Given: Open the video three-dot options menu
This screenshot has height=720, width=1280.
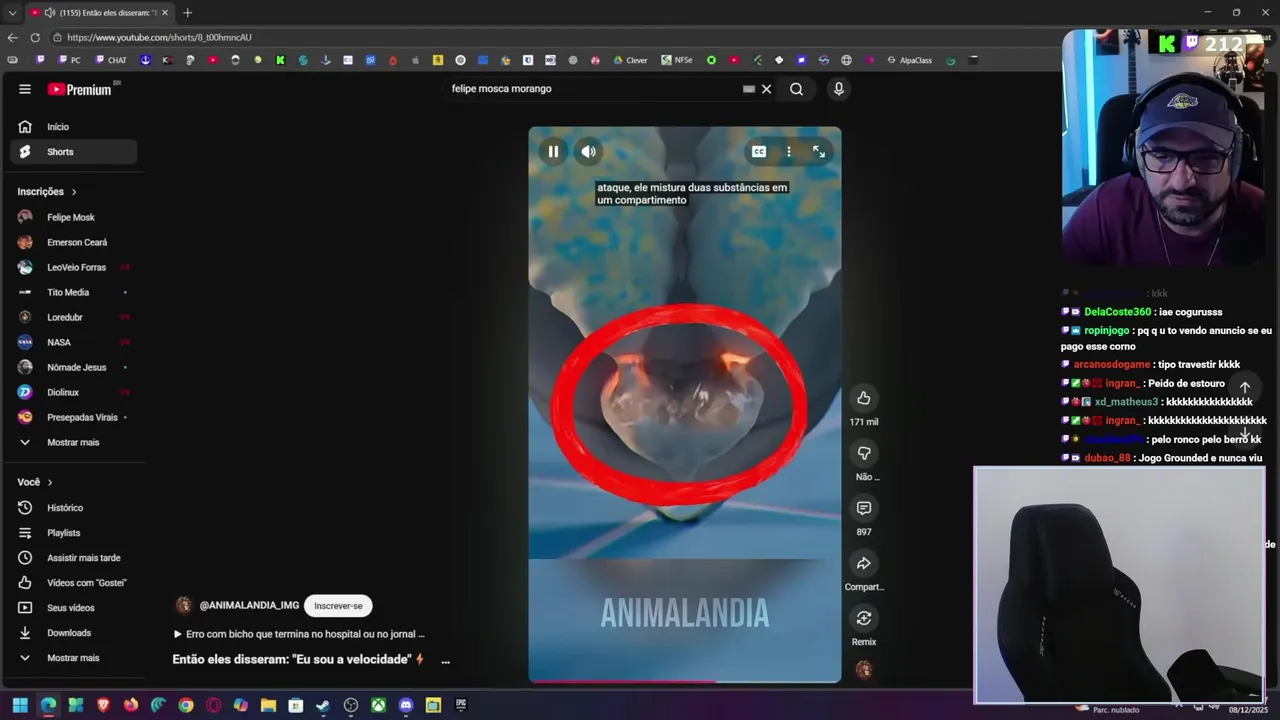Looking at the screenshot, I should 789,152.
